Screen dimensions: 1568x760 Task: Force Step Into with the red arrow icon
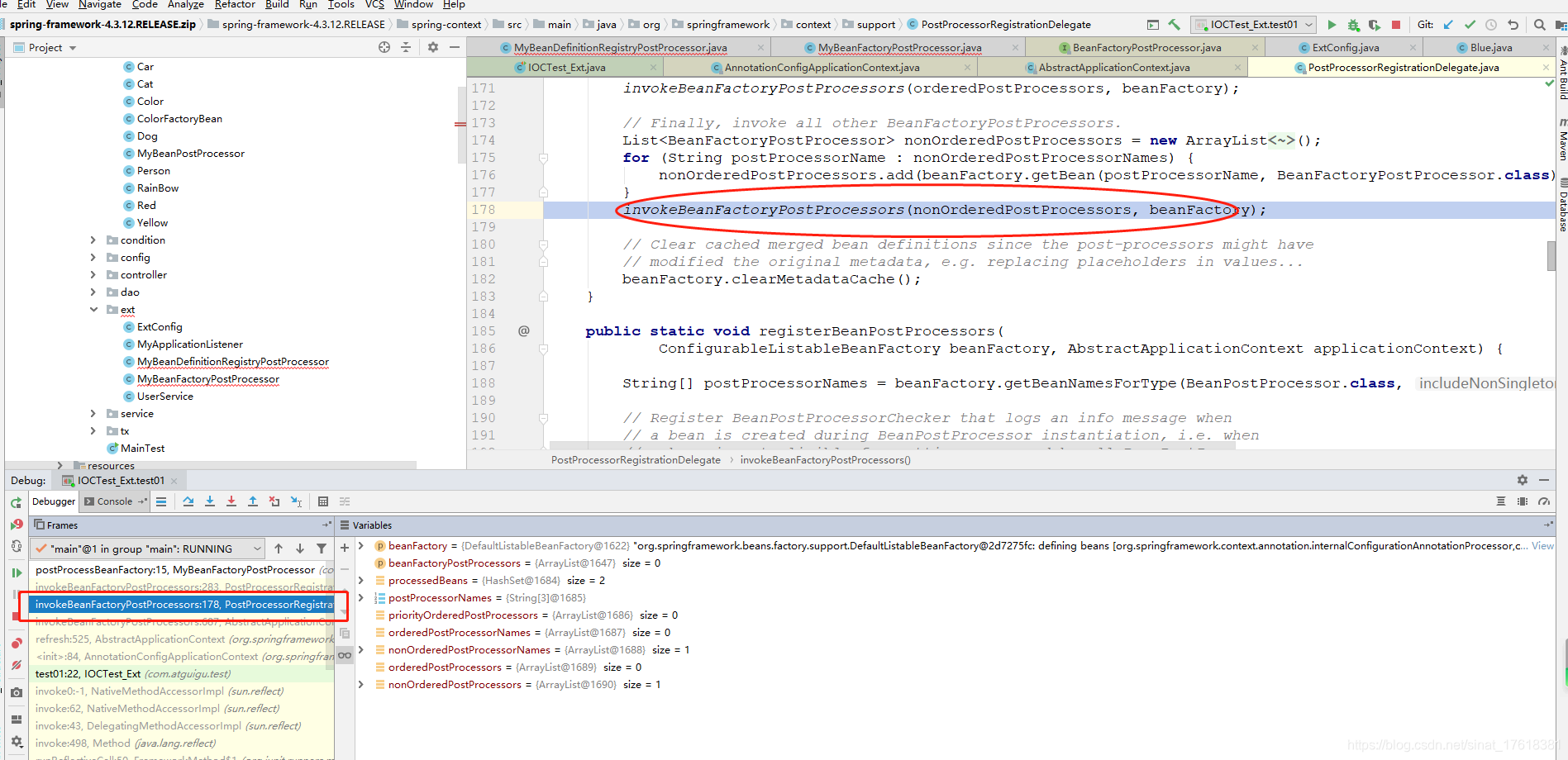click(x=231, y=501)
